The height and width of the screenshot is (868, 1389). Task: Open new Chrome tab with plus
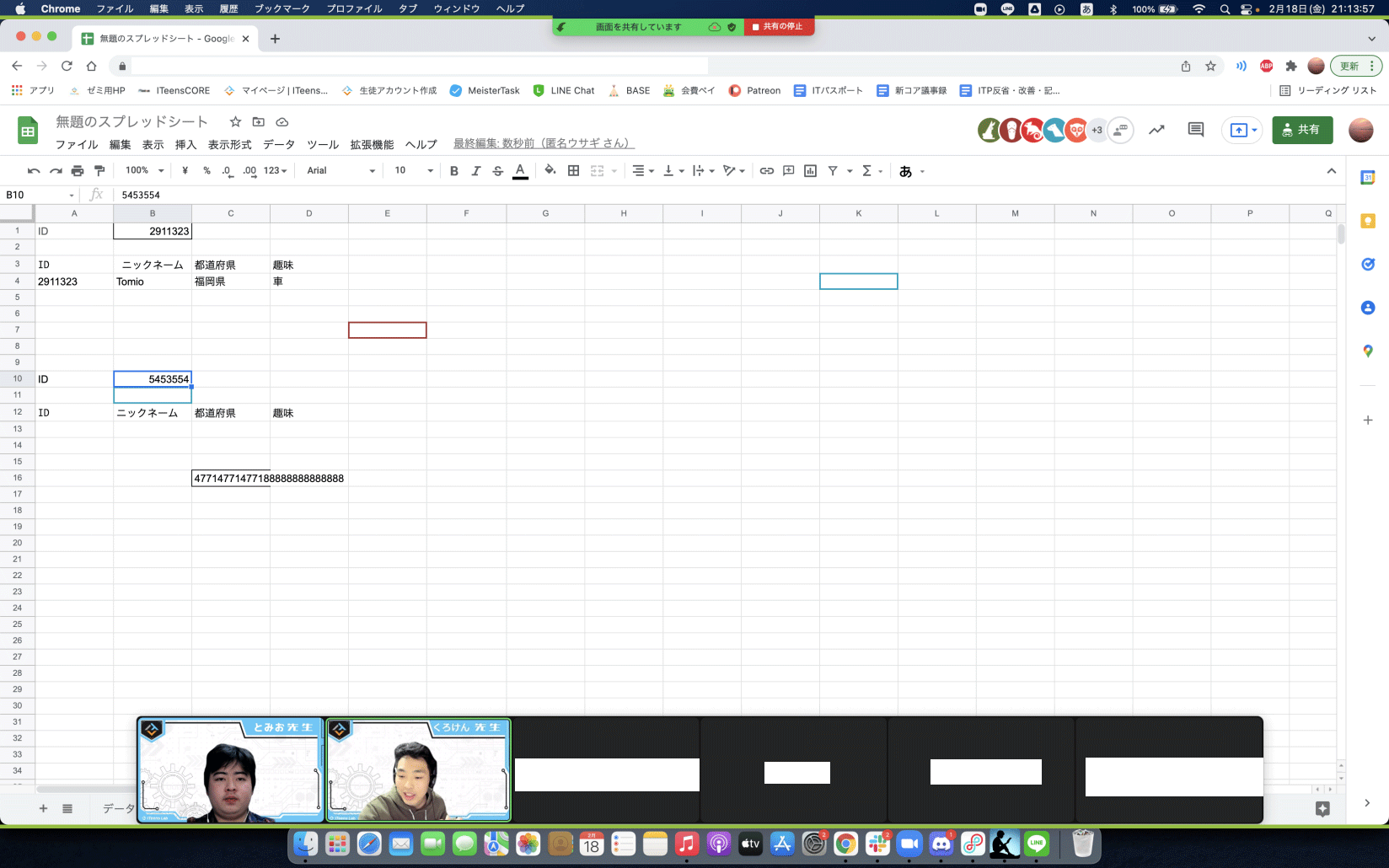tap(275, 39)
